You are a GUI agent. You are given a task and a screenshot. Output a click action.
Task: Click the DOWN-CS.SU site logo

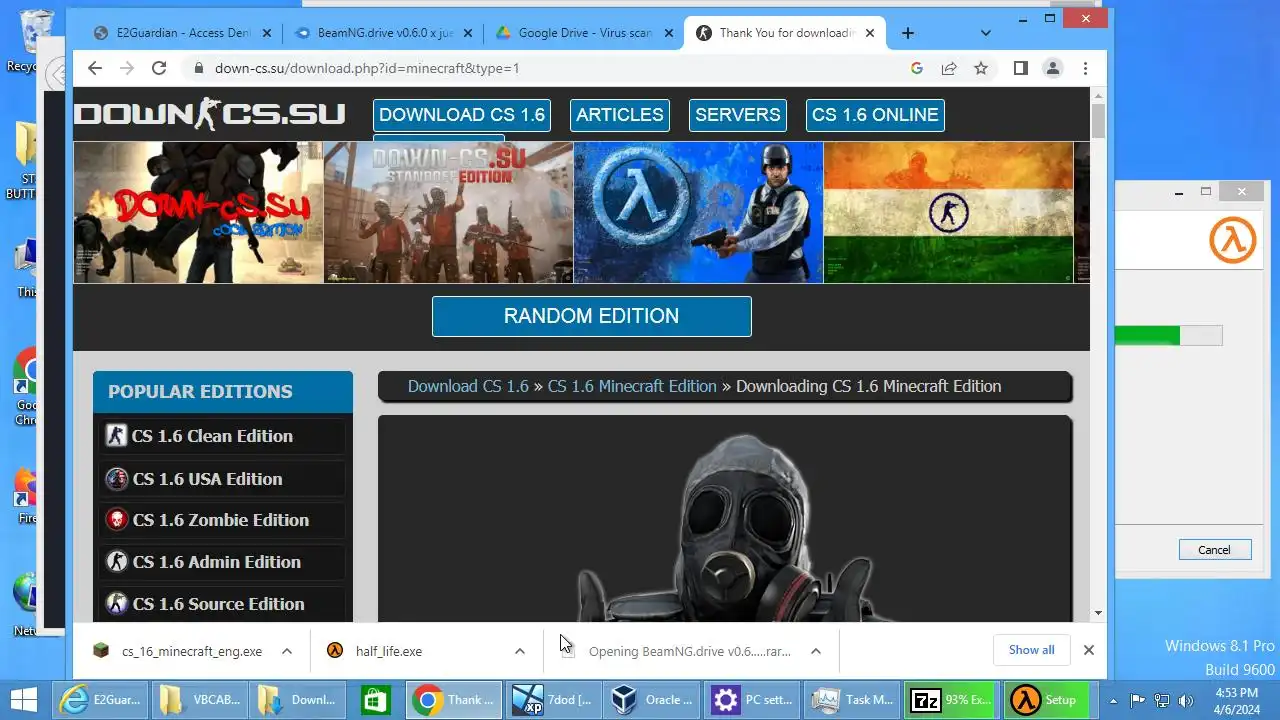pos(210,114)
